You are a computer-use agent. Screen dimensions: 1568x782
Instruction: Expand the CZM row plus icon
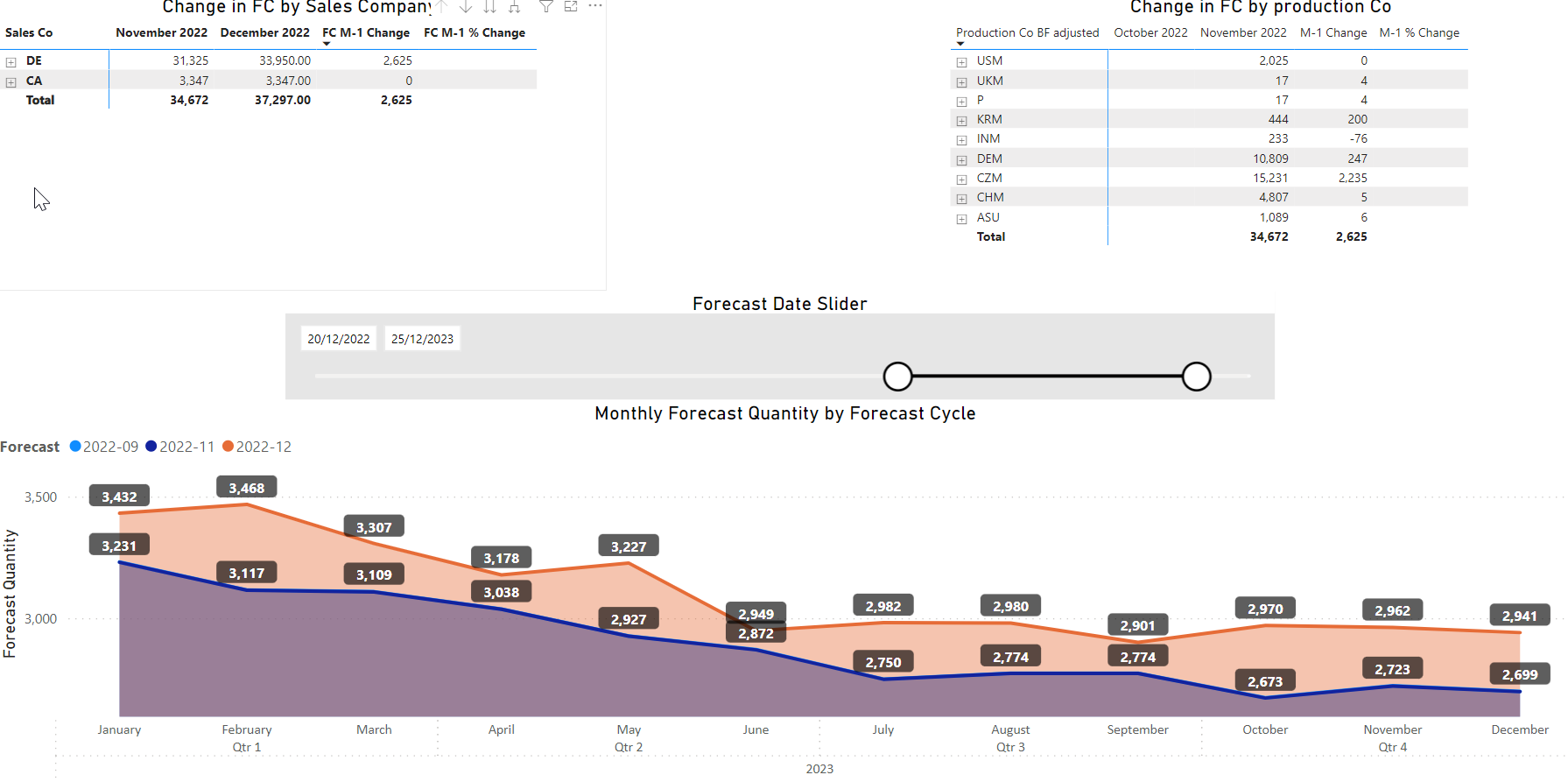[962, 180]
